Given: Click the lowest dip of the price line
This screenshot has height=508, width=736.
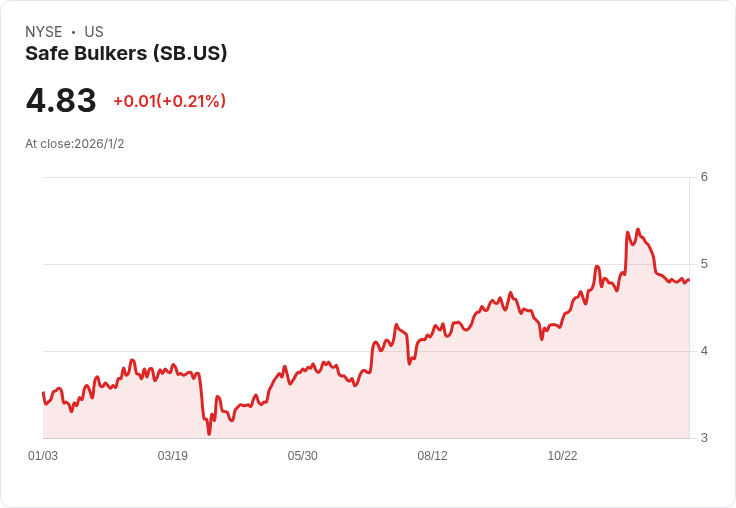Looking at the screenshot, I should [x=209, y=434].
